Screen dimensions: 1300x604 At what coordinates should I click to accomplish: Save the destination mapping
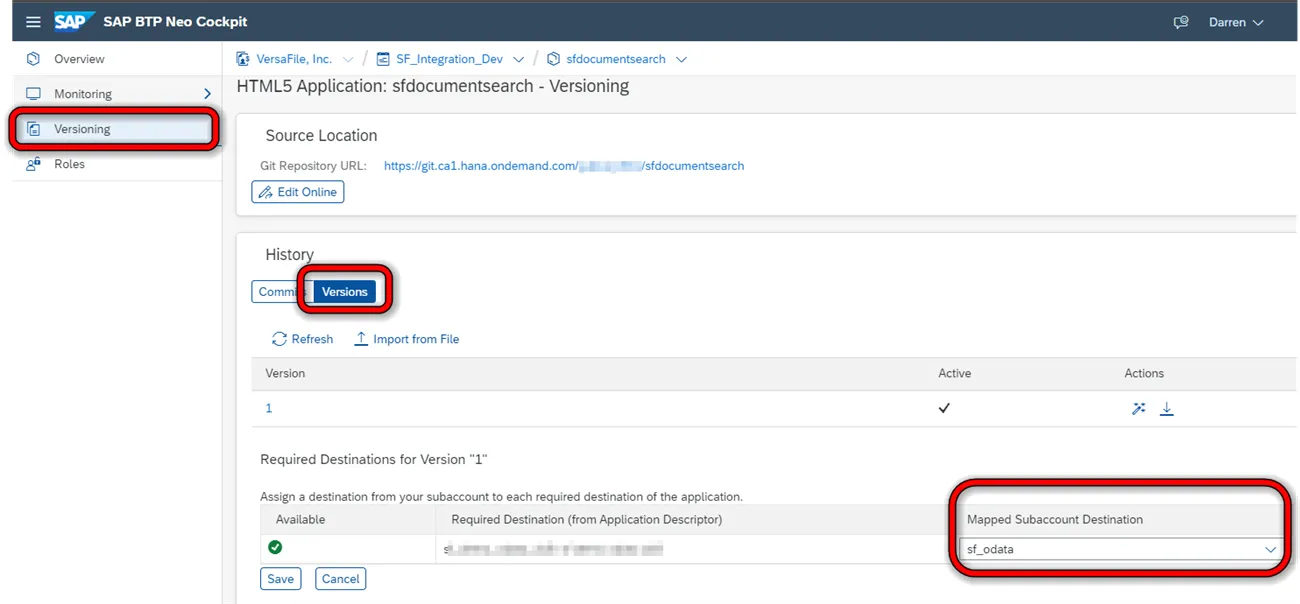coord(281,579)
